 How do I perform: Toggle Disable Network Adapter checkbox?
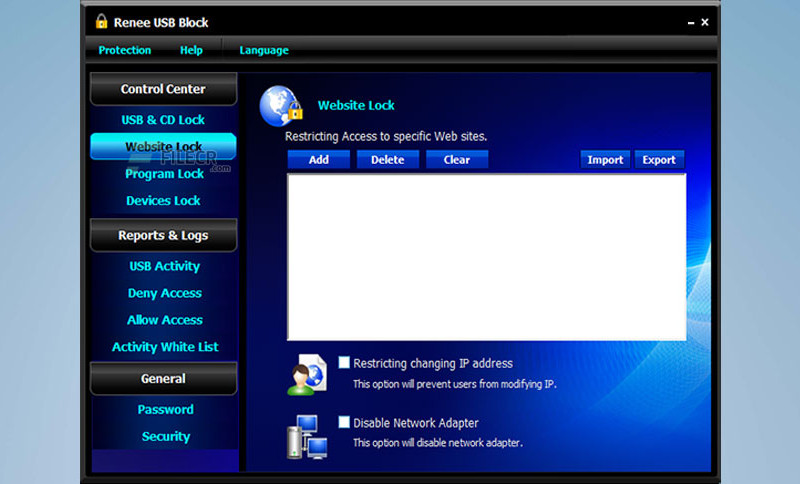(x=344, y=422)
